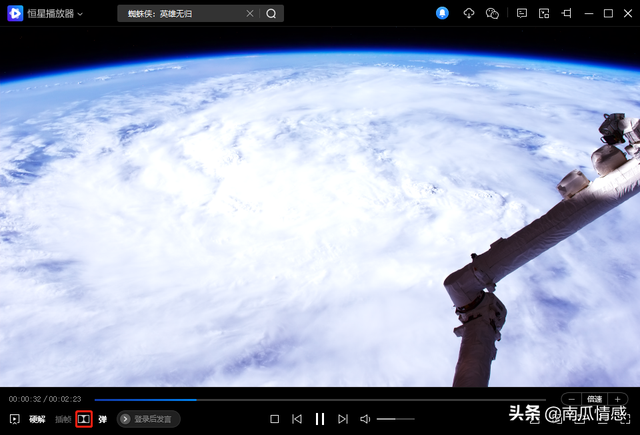
Task: Toggle 硬解 hardware decoding
Action: coord(37,419)
